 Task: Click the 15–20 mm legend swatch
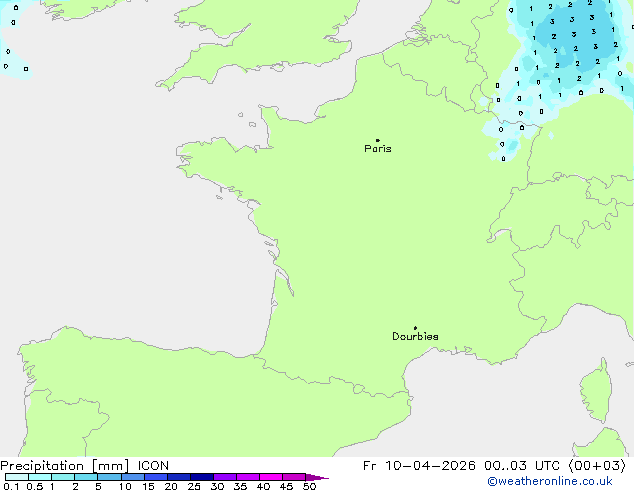(156, 477)
